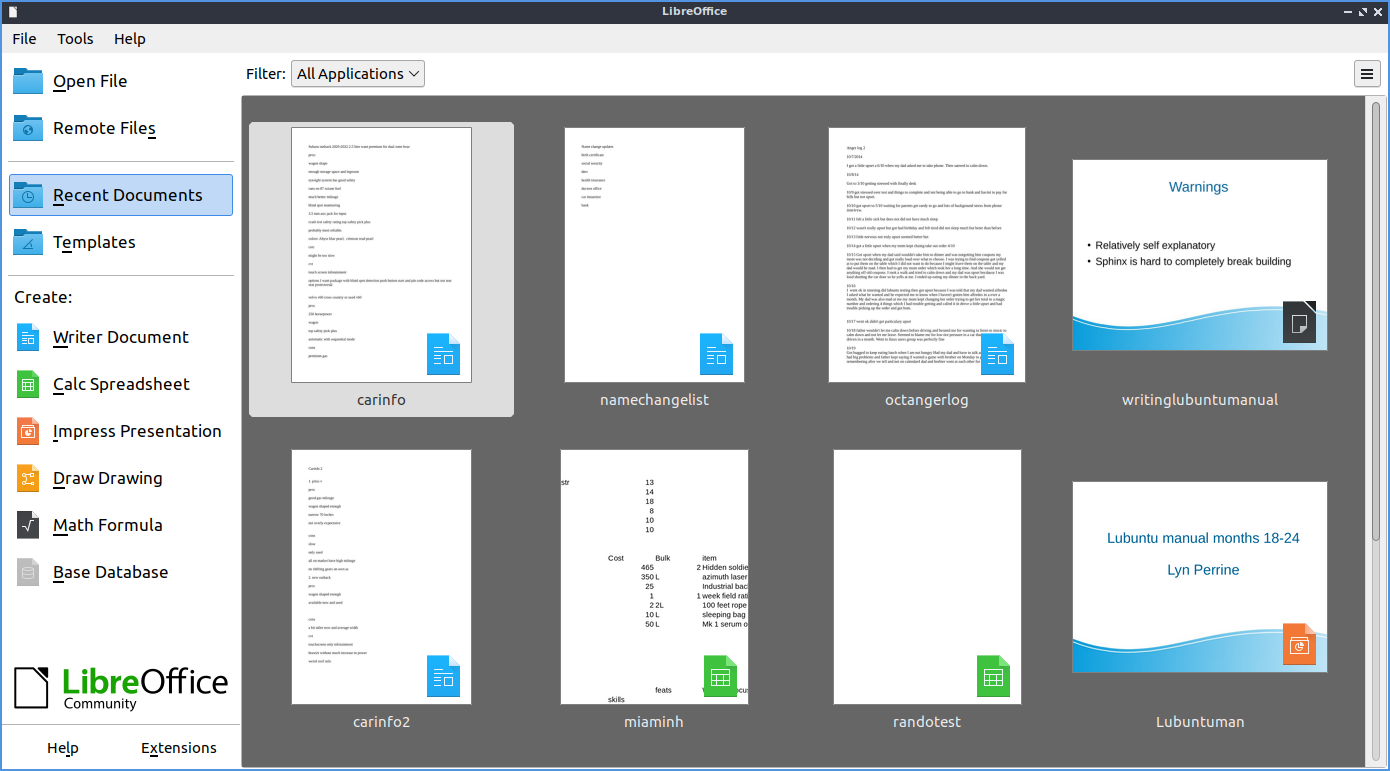Click the Extensions button
The image size is (1390, 771).
pos(178,748)
